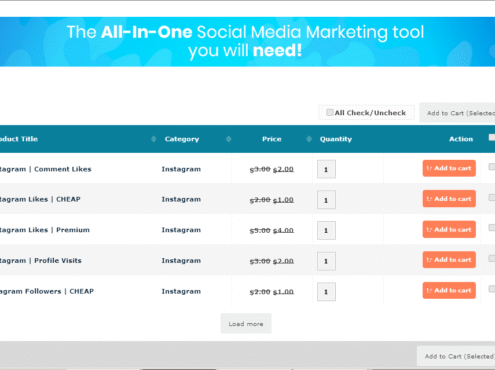The image size is (495, 370).
Task: Click quantity field for Comment Likes
Action: [x=326, y=169]
